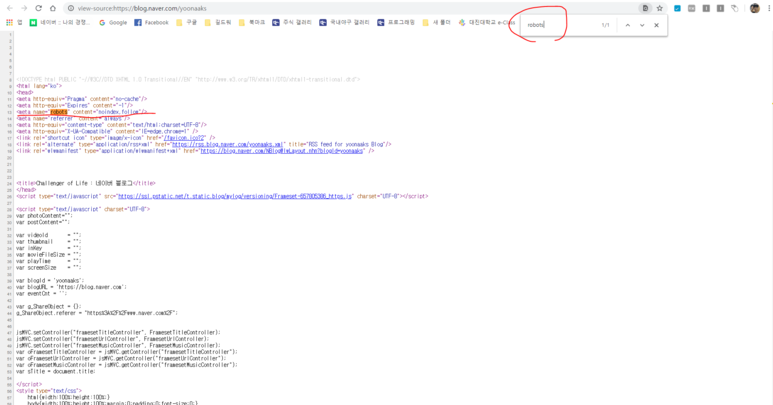The width and height of the screenshot is (773, 405).
Task: Open the Facebook bookmark
Action: click(151, 22)
